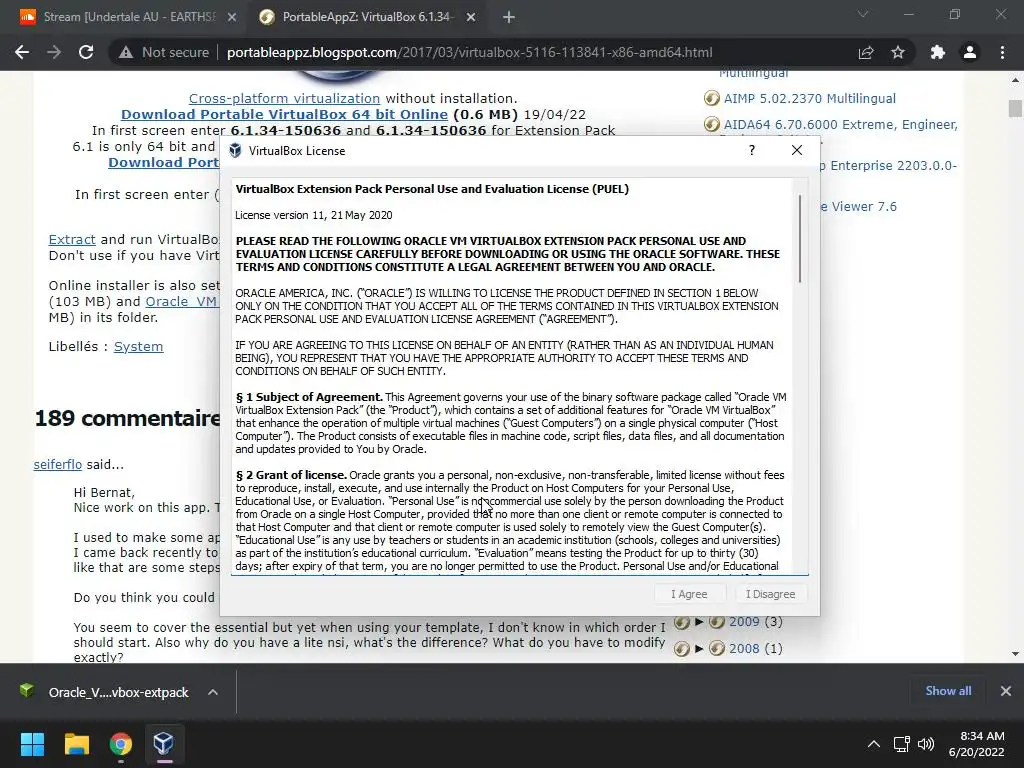The height and width of the screenshot is (768, 1024).
Task: Open Chrome from the taskbar
Action: pos(121,744)
